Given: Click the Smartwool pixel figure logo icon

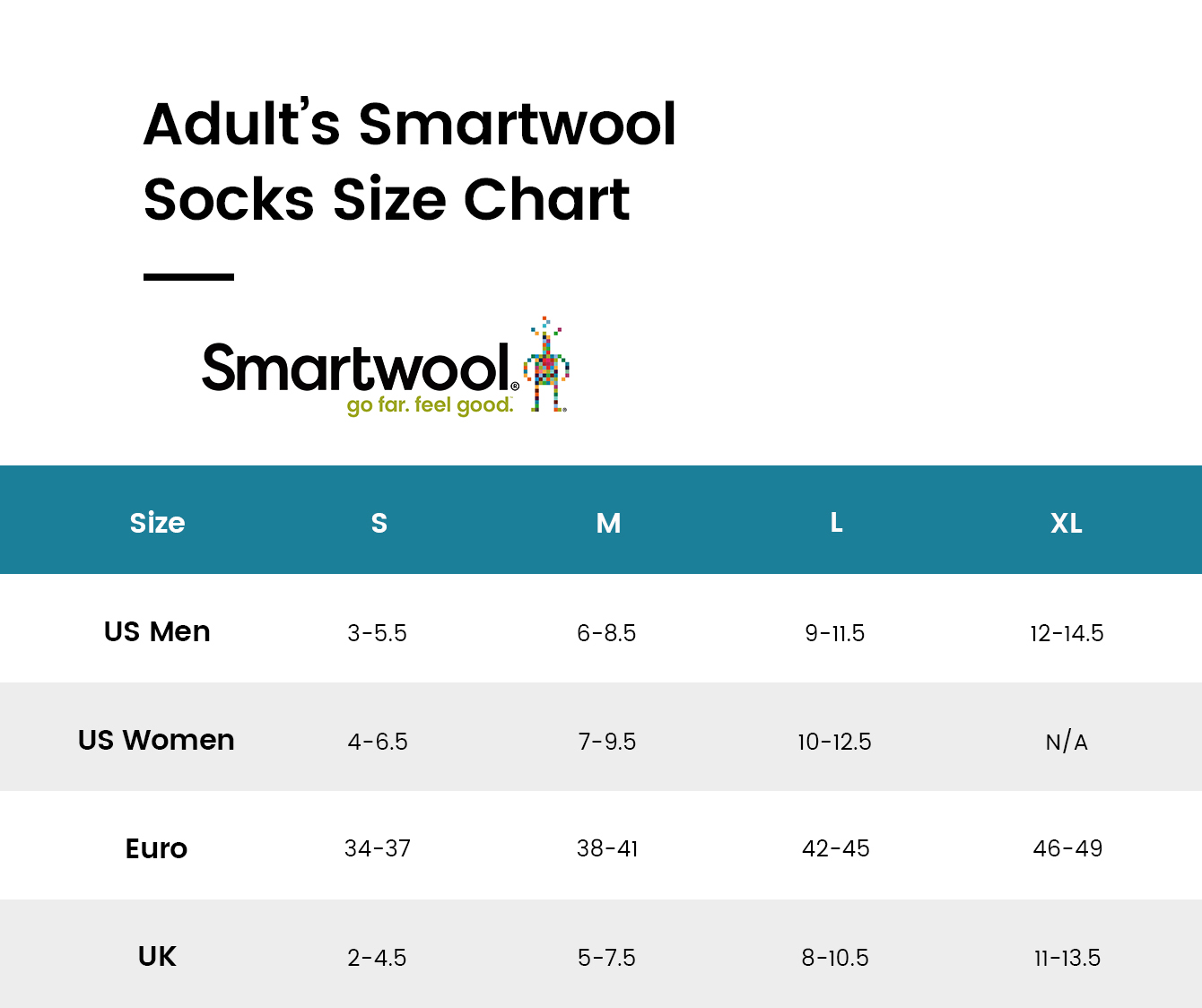Looking at the screenshot, I should coord(546,364).
